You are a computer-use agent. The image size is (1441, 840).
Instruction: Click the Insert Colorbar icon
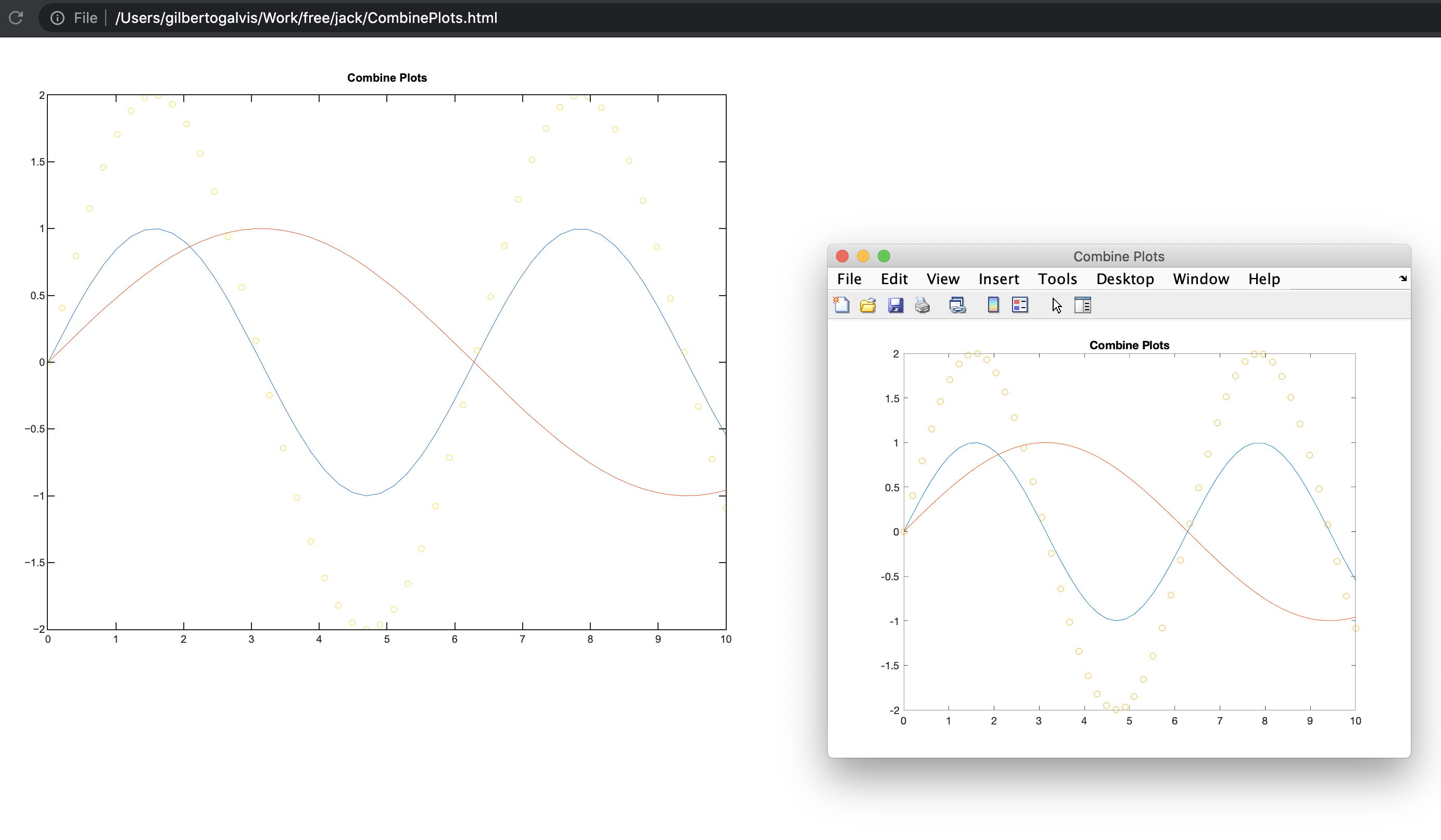pos(993,305)
